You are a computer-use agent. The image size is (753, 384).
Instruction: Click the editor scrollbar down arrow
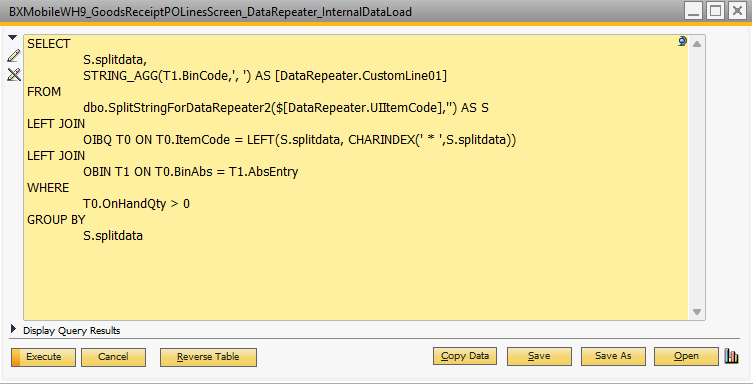pyautogui.click(x=697, y=312)
